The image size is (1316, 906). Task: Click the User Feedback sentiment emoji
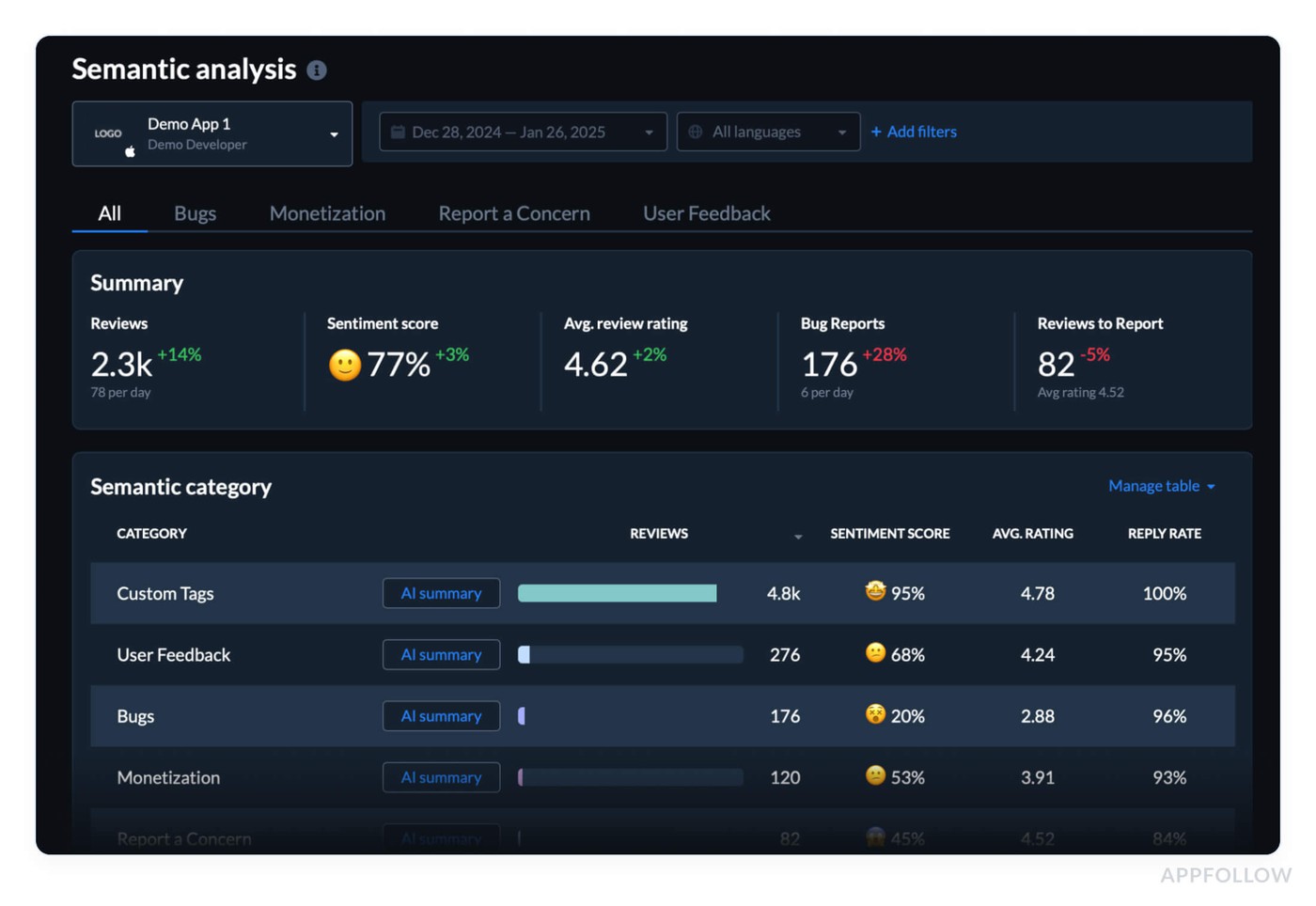point(875,653)
